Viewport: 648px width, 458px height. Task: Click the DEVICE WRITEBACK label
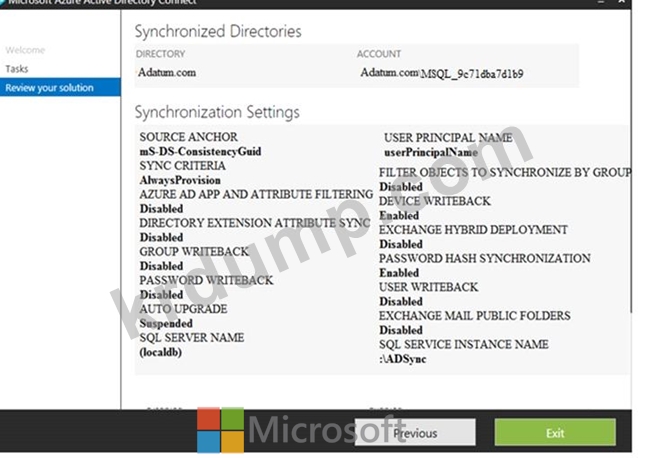pyautogui.click(x=435, y=201)
